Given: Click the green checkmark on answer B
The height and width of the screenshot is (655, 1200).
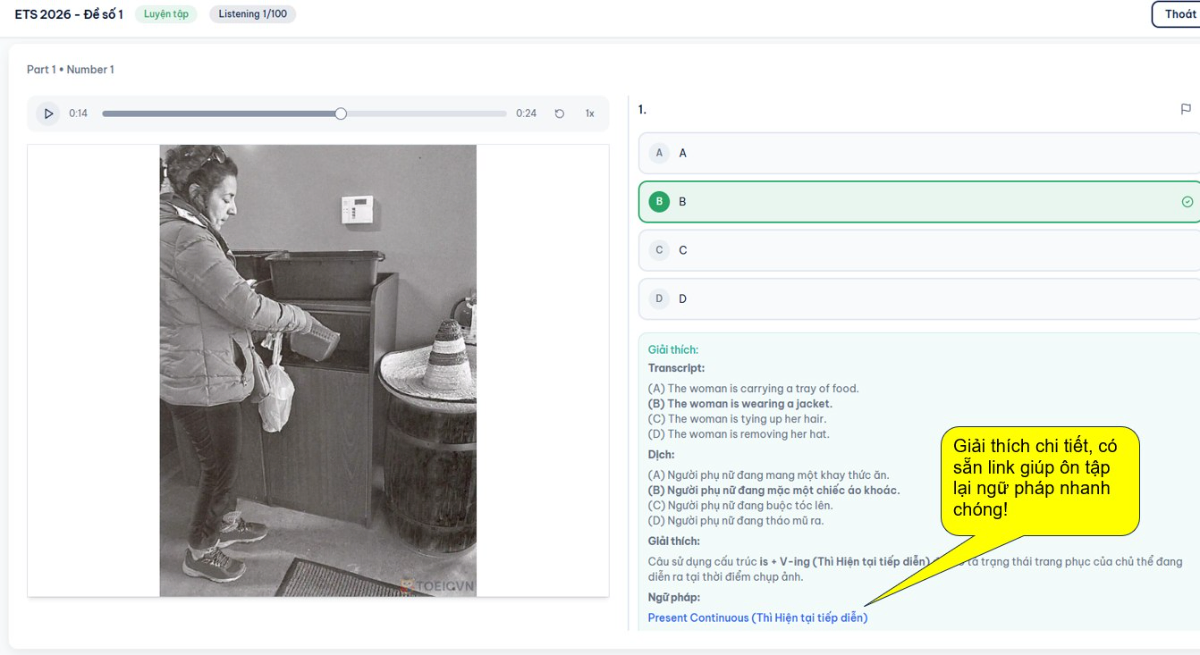Looking at the screenshot, I should (x=1187, y=200).
